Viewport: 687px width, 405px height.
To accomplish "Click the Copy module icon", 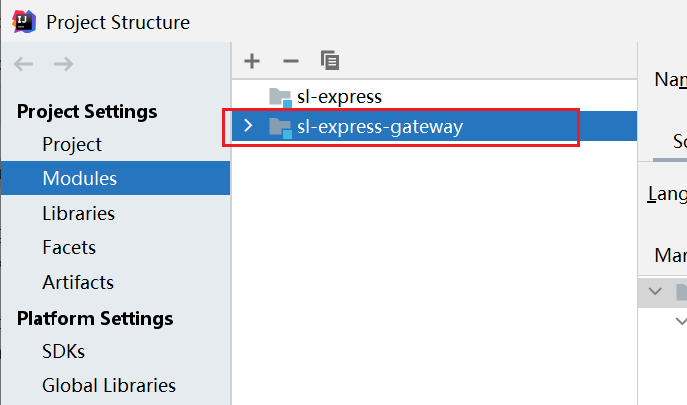I will 330,60.
